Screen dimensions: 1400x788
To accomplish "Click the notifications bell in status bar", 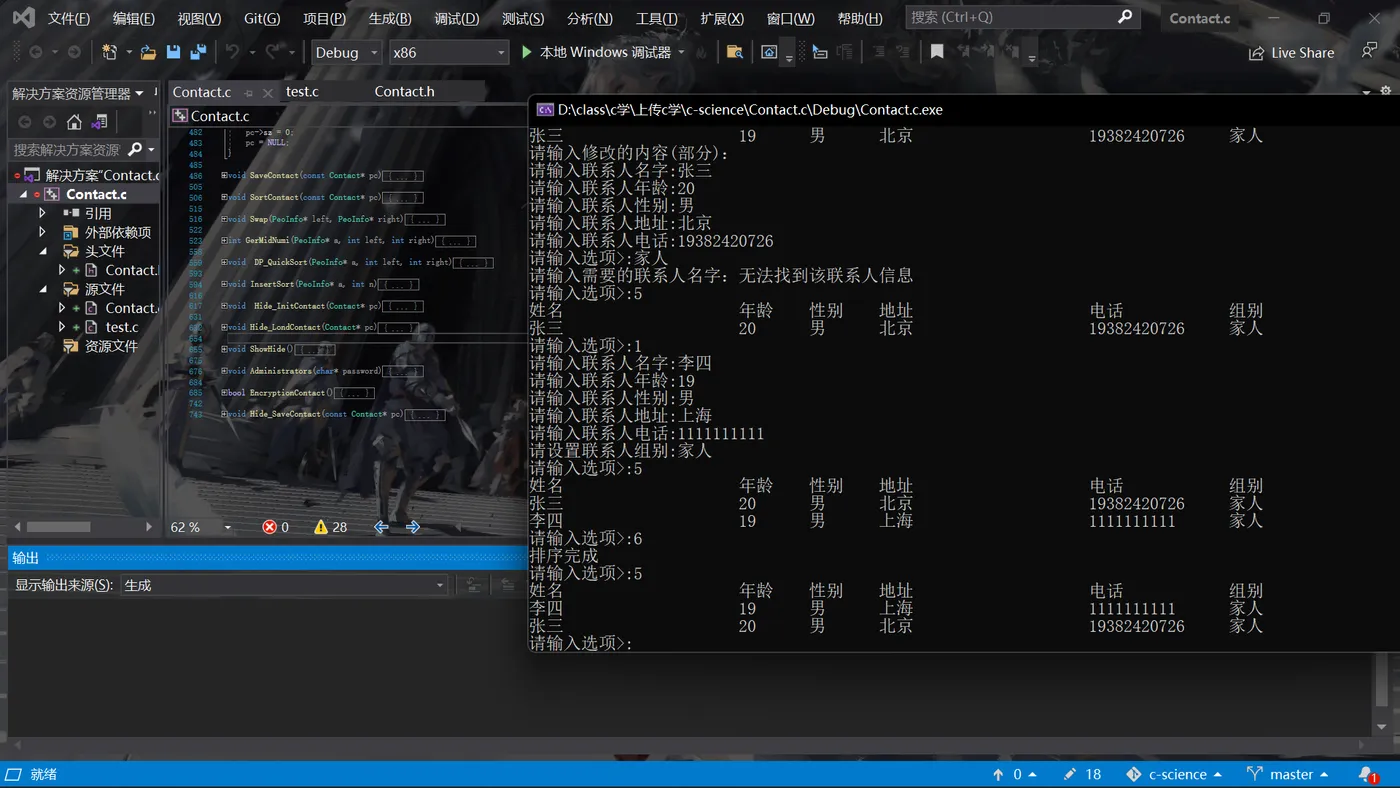I will pyautogui.click(x=1367, y=774).
